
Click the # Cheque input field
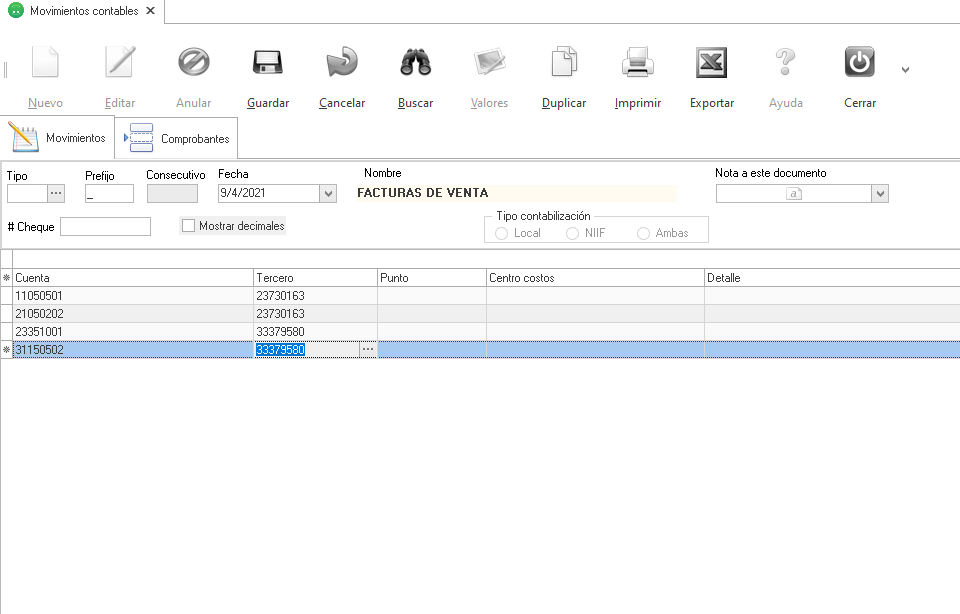[x=105, y=227]
